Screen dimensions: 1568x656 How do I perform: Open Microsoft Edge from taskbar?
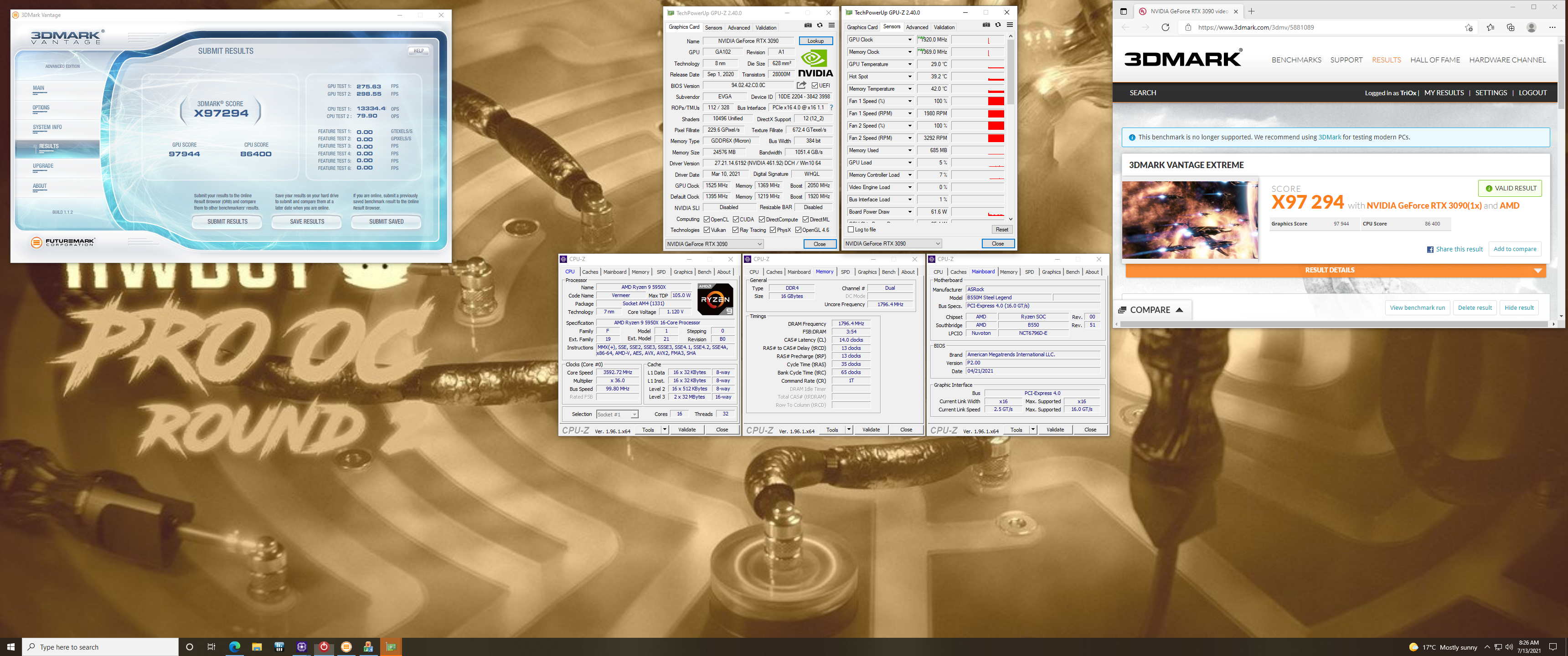coord(234,647)
